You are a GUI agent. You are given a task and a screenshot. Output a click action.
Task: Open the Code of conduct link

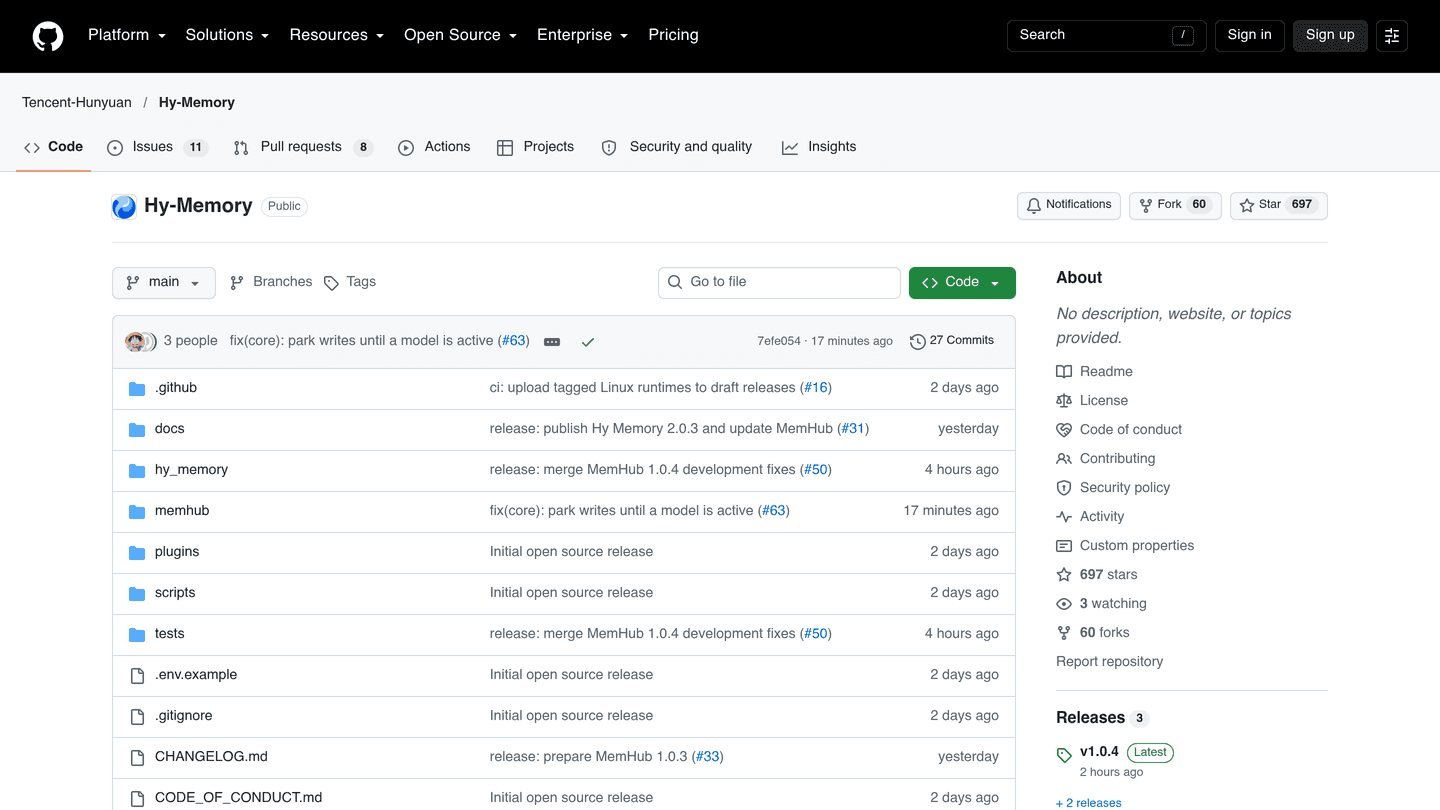[x=1119, y=430]
